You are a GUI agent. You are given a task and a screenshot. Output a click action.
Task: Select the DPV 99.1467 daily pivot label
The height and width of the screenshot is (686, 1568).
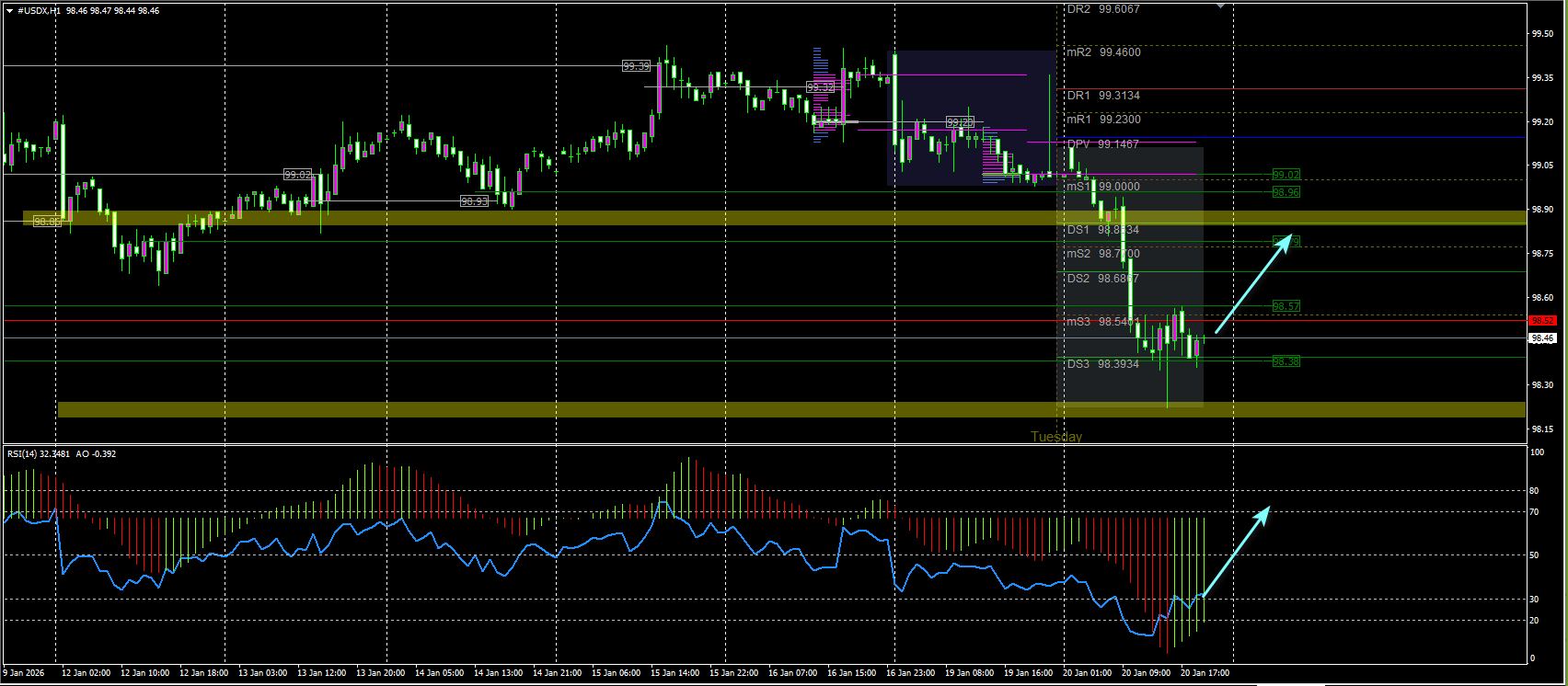(x=1102, y=144)
